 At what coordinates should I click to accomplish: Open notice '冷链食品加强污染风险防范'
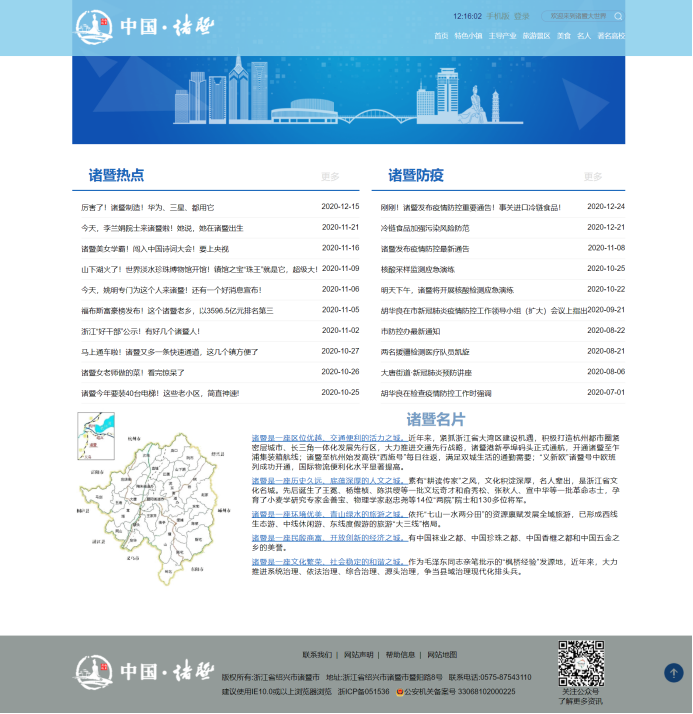pyautogui.click(x=425, y=228)
